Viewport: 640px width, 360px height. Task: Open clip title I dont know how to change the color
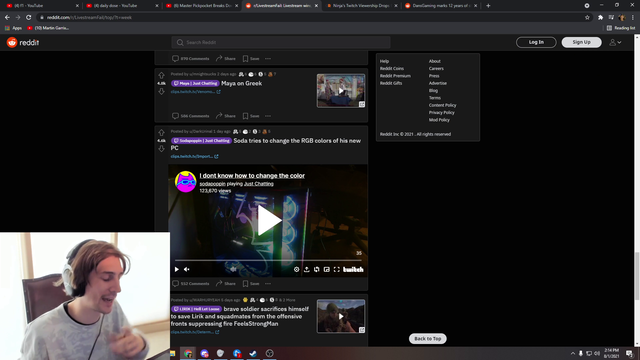pyautogui.click(x=252, y=176)
